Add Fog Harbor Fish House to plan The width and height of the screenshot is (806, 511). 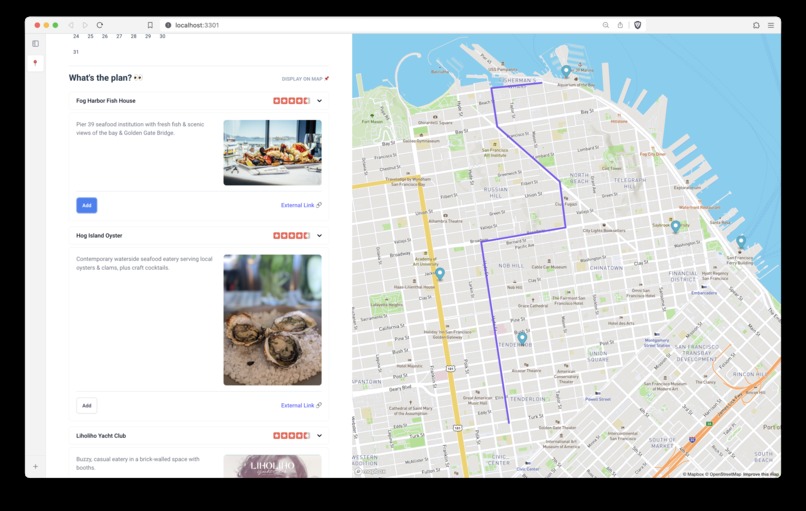tap(87, 205)
